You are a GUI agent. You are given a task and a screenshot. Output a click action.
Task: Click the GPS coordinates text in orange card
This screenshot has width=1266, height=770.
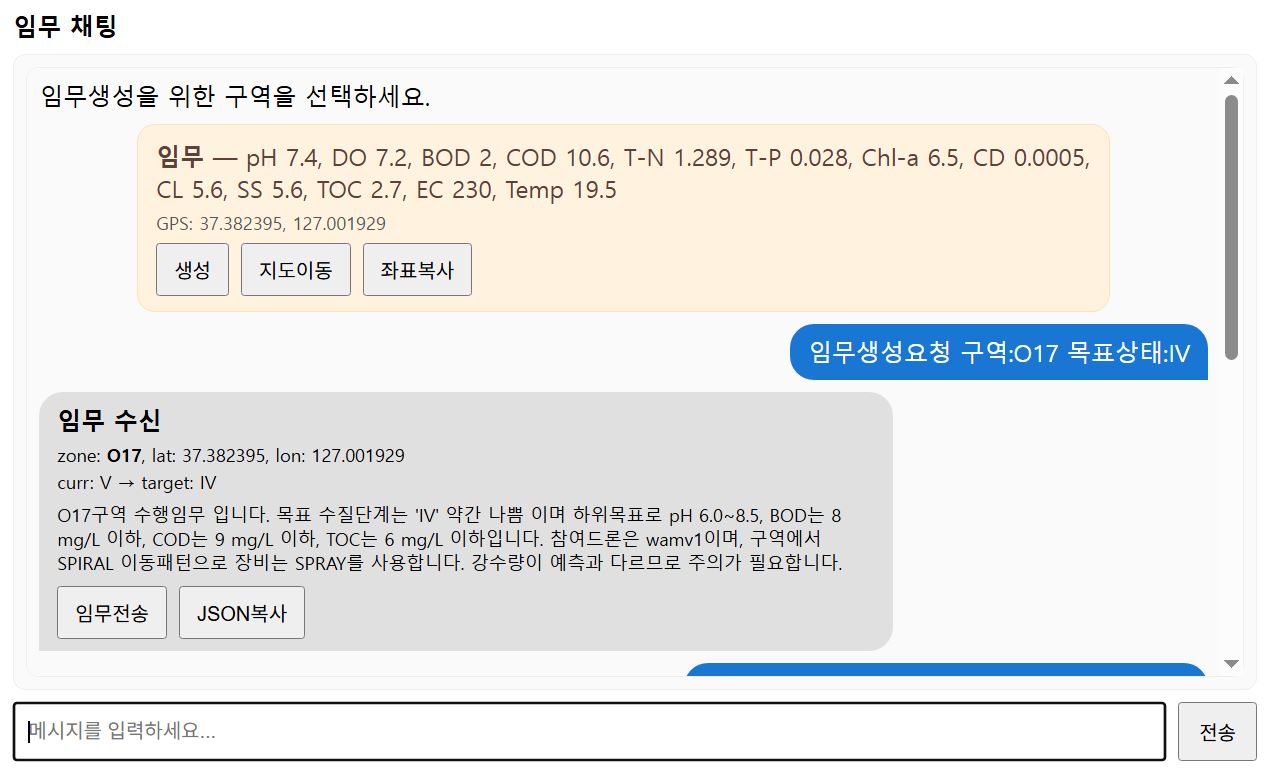[271, 224]
